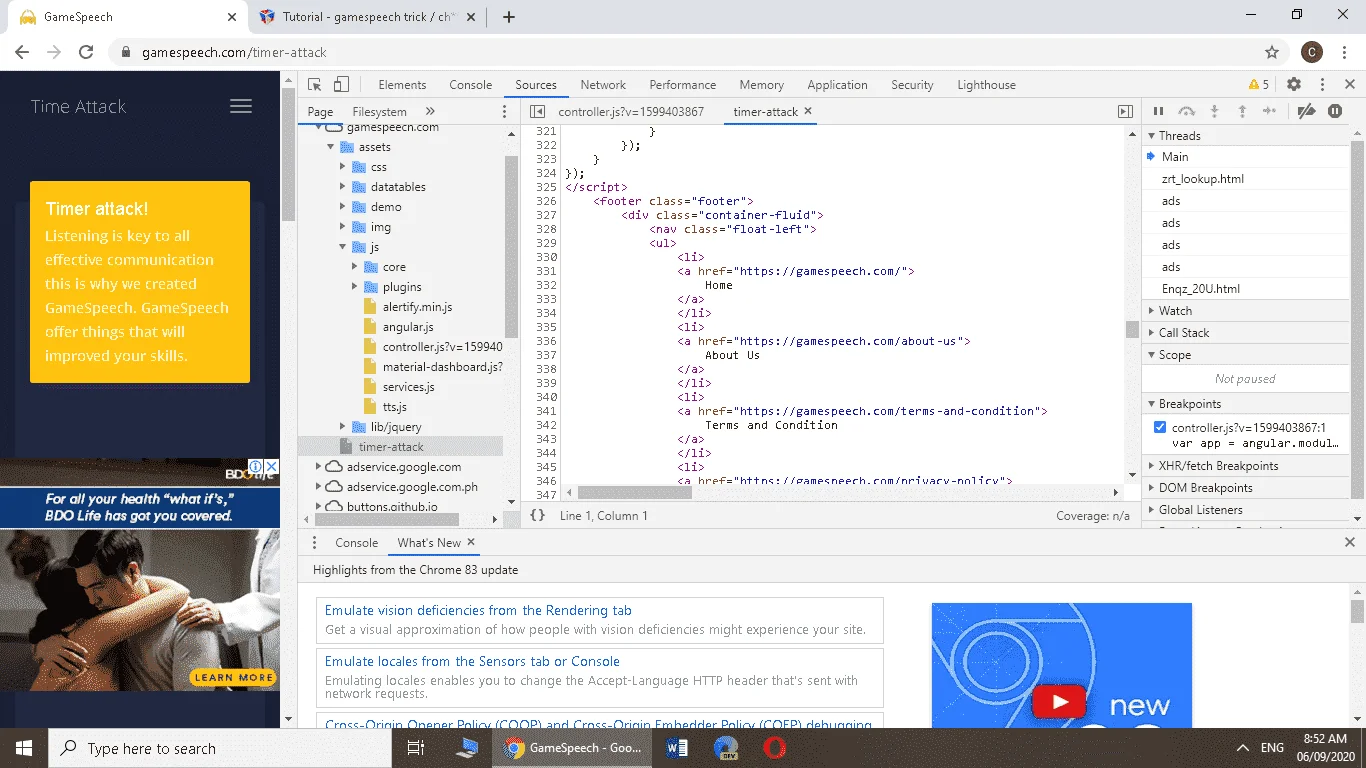Screen dimensions: 1366x768
Task: Select the Filesystem navigator tab
Action: pyautogui.click(x=379, y=112)
